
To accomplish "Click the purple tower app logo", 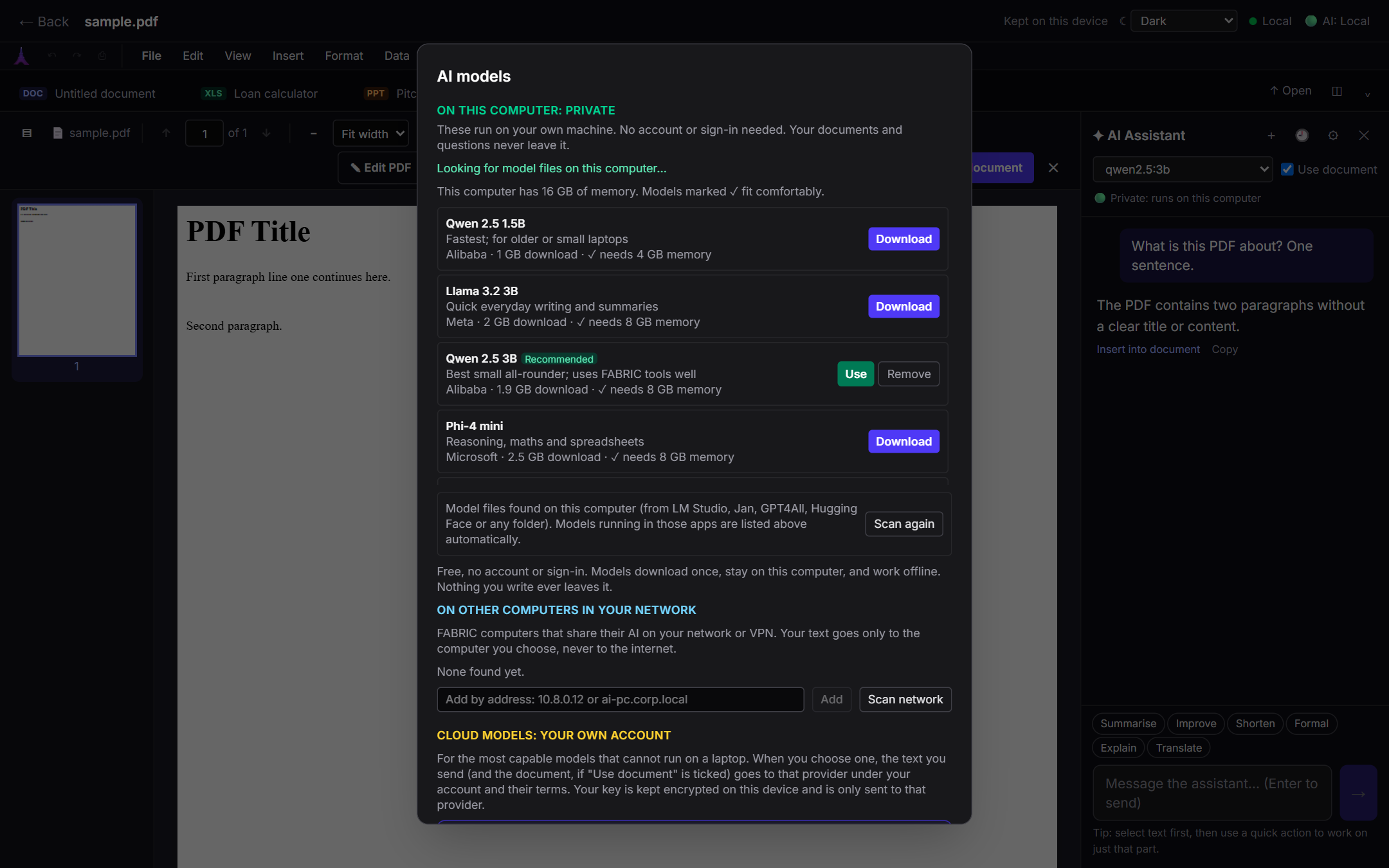I will (22, 56).
